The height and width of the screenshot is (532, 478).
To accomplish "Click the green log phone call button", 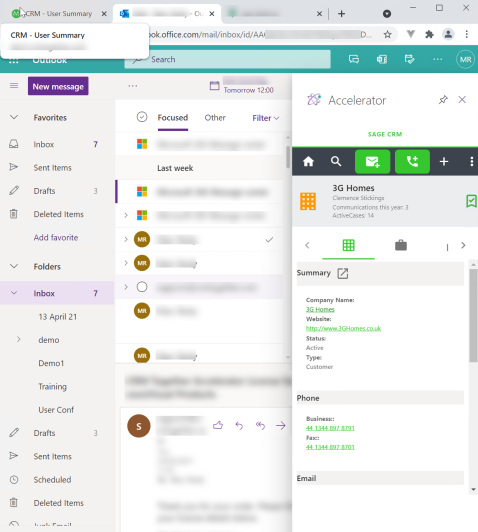I will (x=412, y=162).
